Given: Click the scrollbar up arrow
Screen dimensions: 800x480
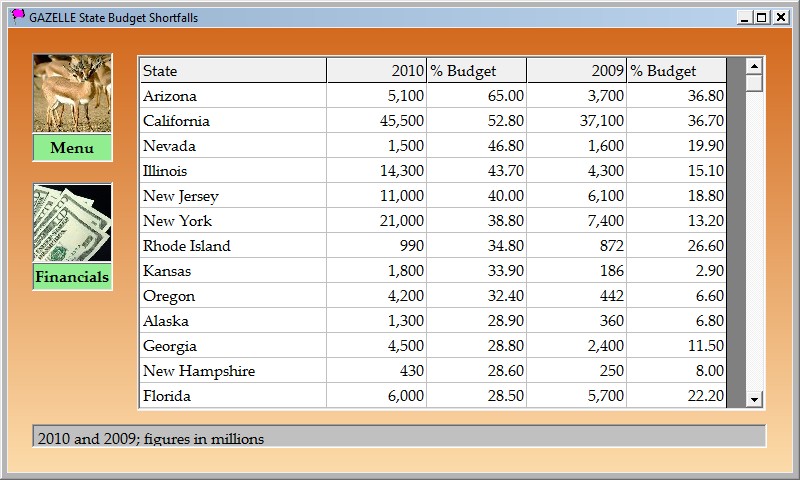Looking at the screenshot, I should [754, 66].
